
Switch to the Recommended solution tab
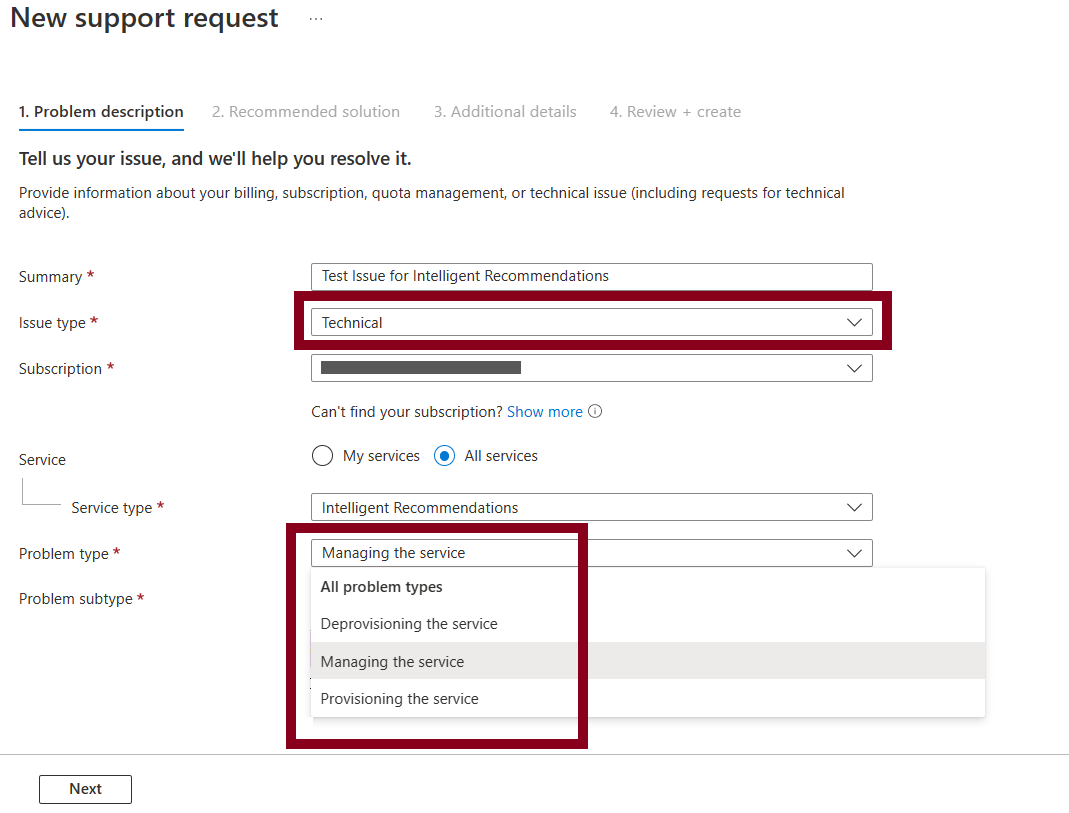(306, 111)
